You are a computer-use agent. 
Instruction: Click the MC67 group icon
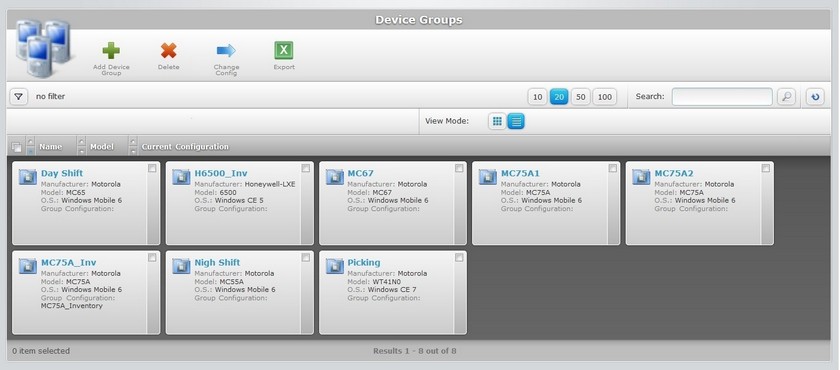[334, 177]
